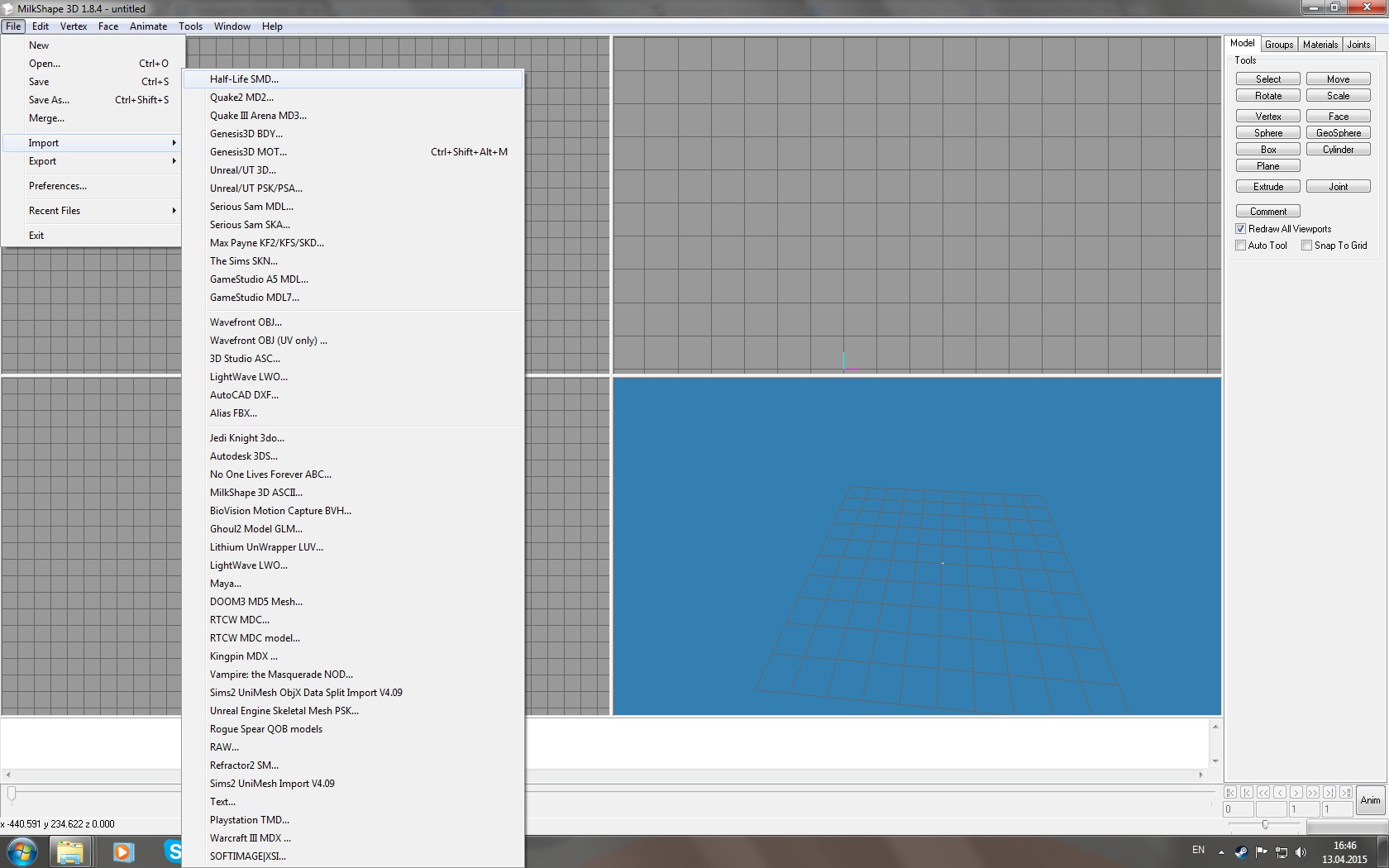This screenshot has height=868, width=1389.
Task: Click the Scale tool button
Action: [1339, 96]
